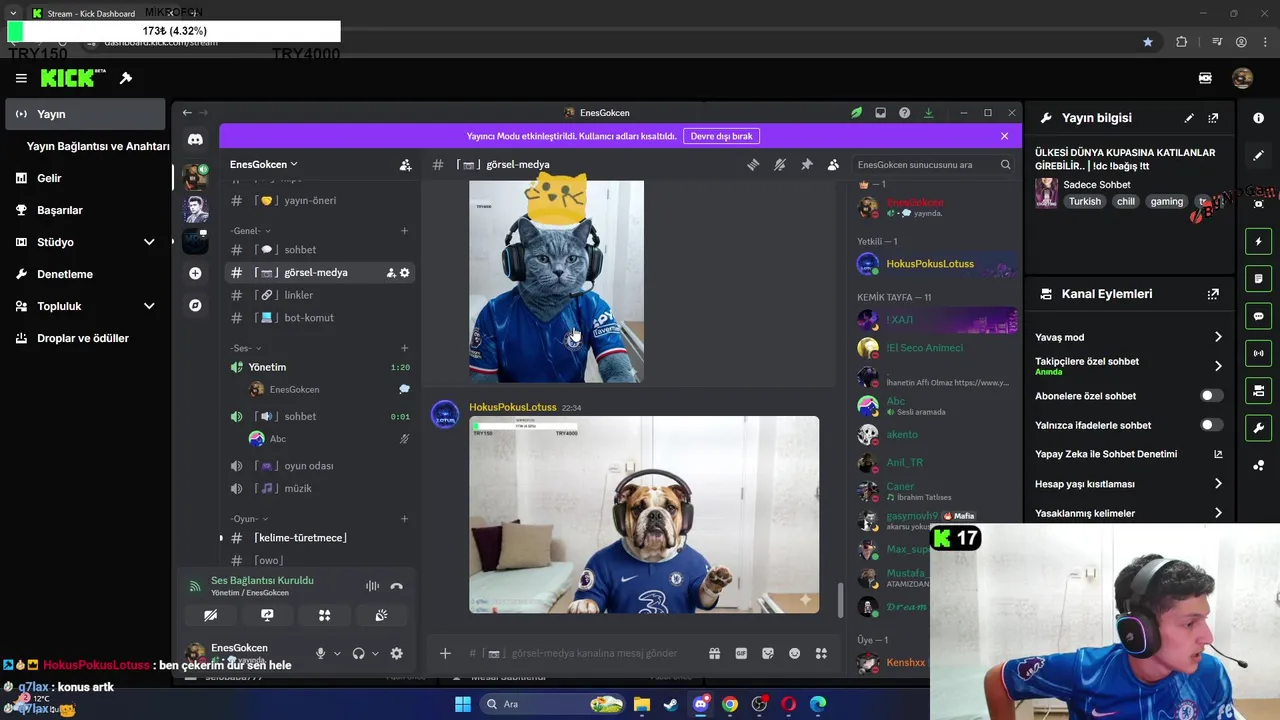Invite people icon next to EnesGokcen server name
1280x720 pixels.
(405, 165)
